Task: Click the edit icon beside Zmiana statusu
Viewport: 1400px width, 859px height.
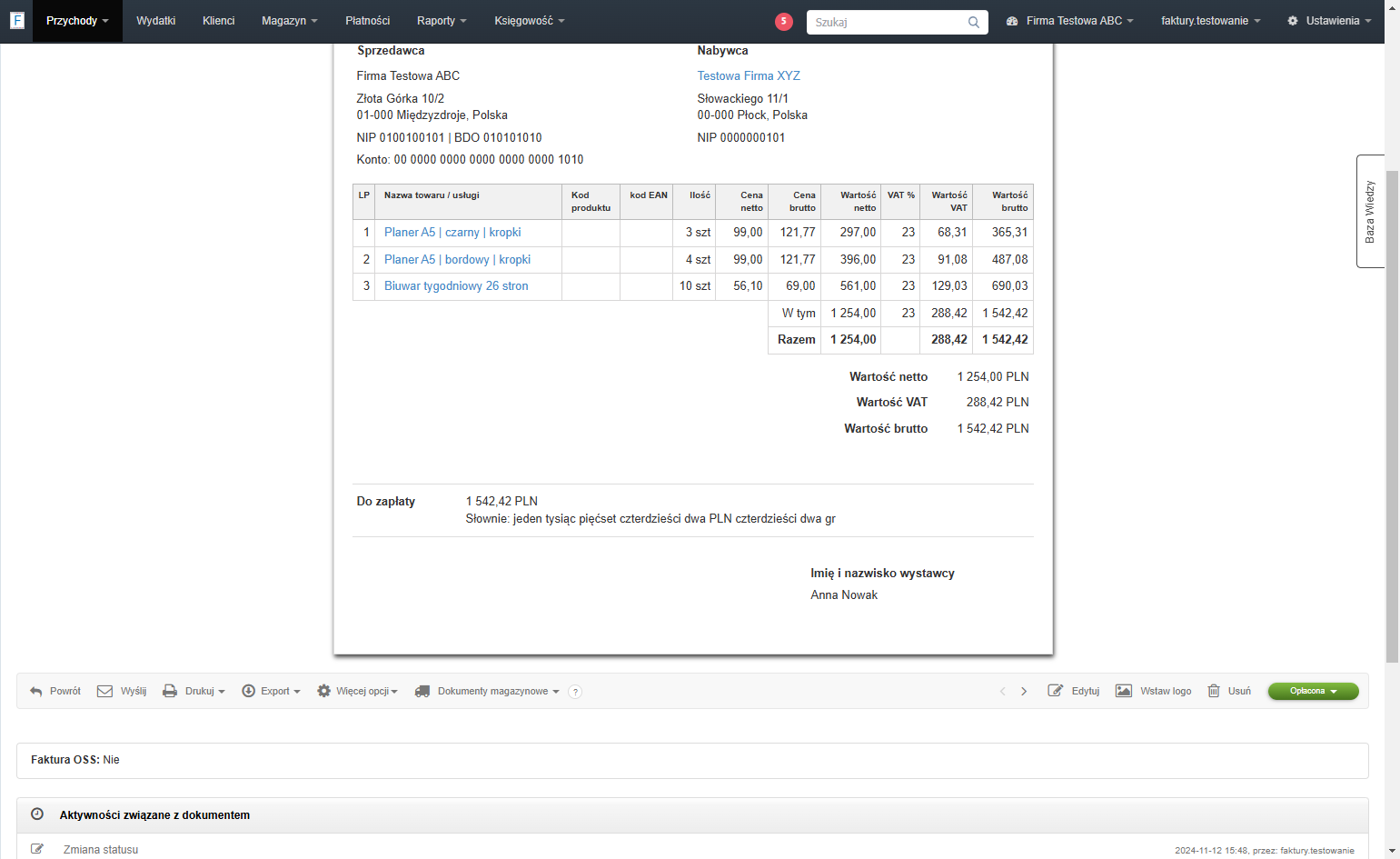Action: click(37, 849)
